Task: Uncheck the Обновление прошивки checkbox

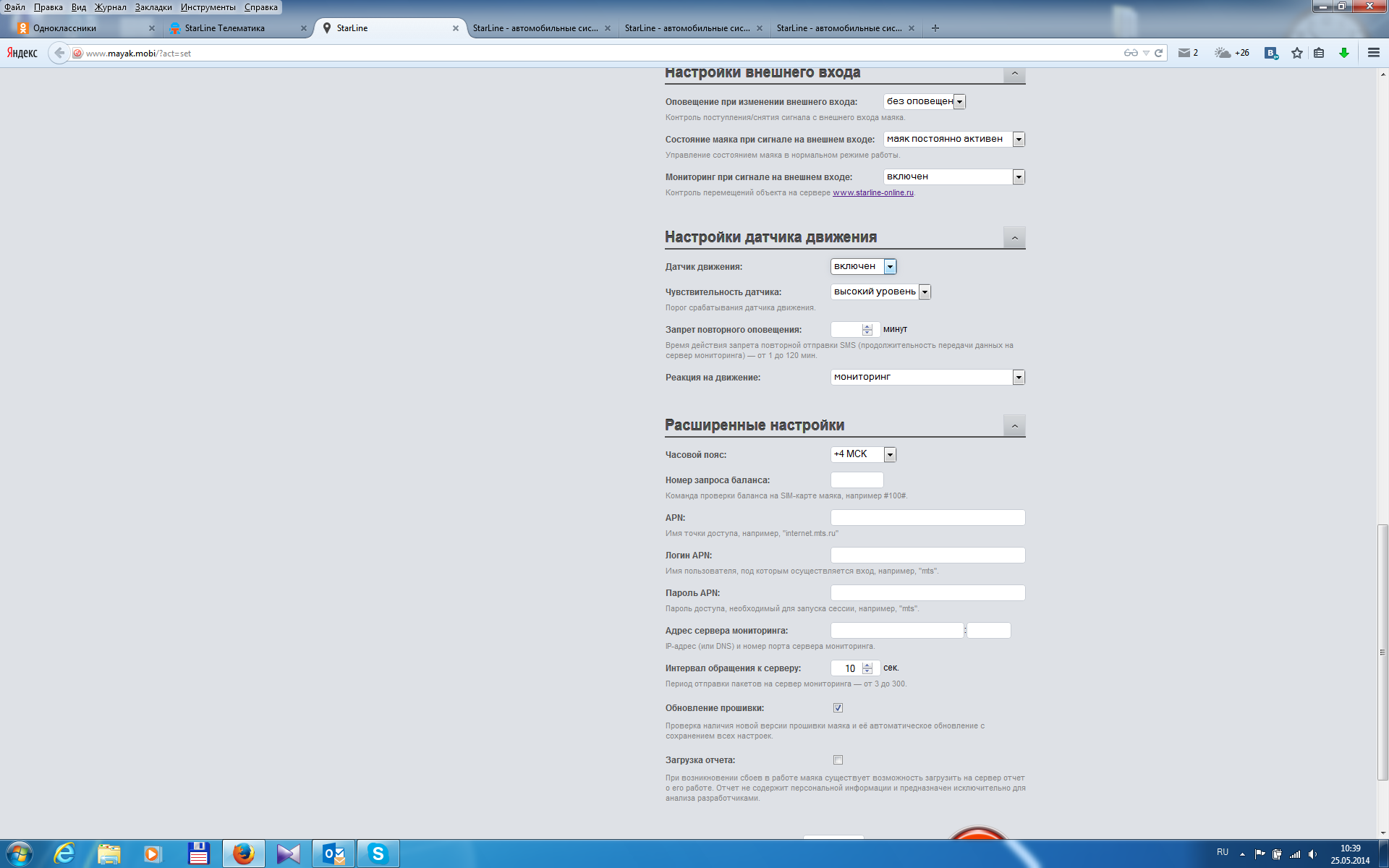Action: pyautogui.click(x=838, y=708)
